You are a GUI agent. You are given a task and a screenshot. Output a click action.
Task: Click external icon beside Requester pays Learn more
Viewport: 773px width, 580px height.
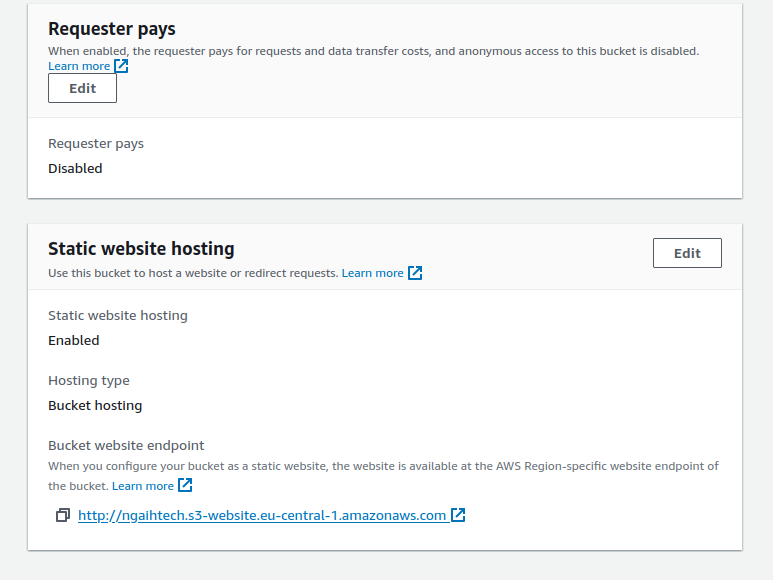(x=121, y=66)
